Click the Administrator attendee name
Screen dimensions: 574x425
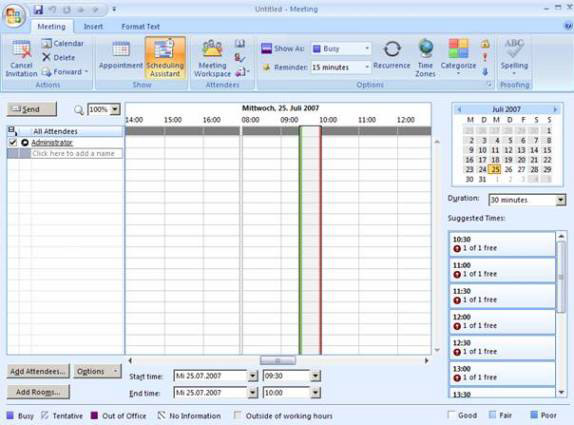pos(52,142)
